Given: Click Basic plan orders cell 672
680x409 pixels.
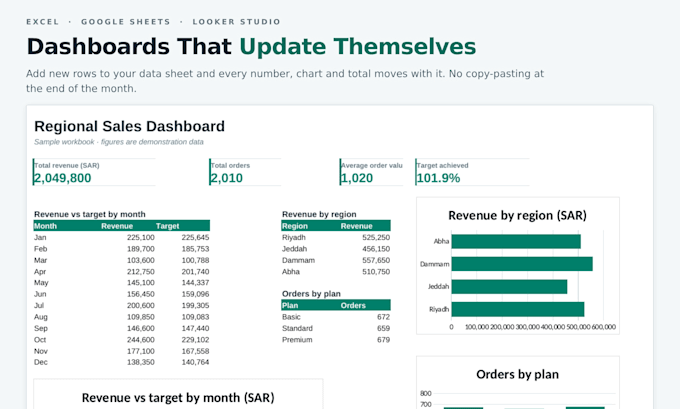Looking at the screenshot, I should click(383, 317).
